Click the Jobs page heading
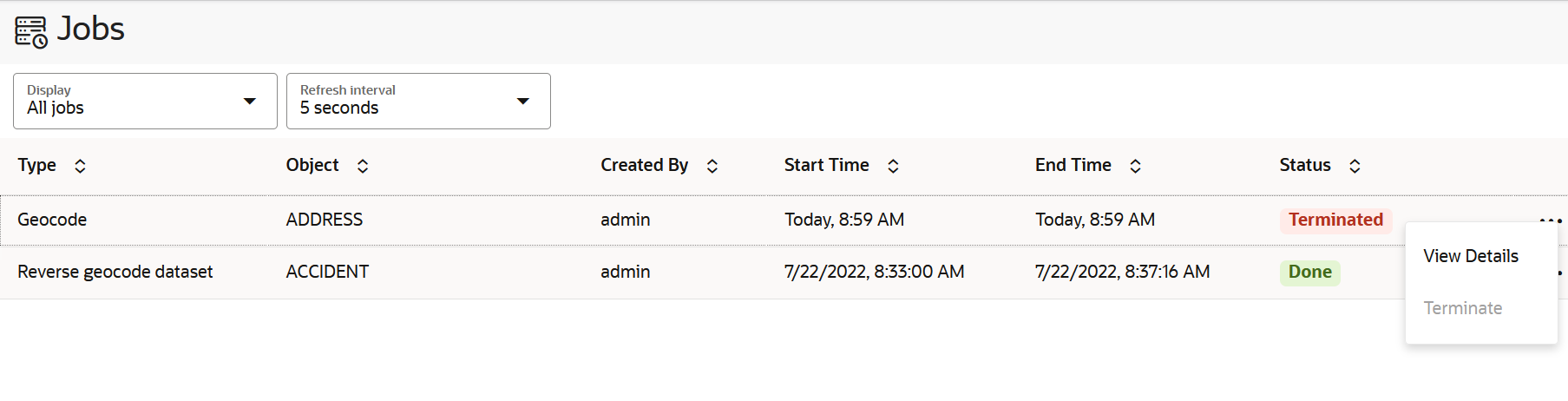The width and height of the screenshot is (1568, 401). pyautogui.click(x=91, y=30)
